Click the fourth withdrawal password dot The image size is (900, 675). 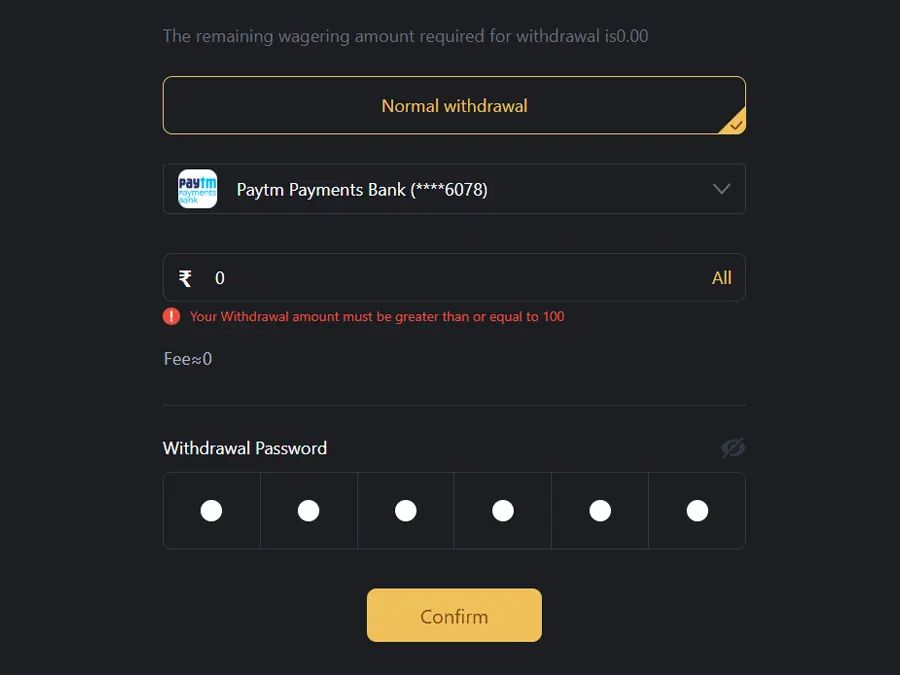(502, 510)
